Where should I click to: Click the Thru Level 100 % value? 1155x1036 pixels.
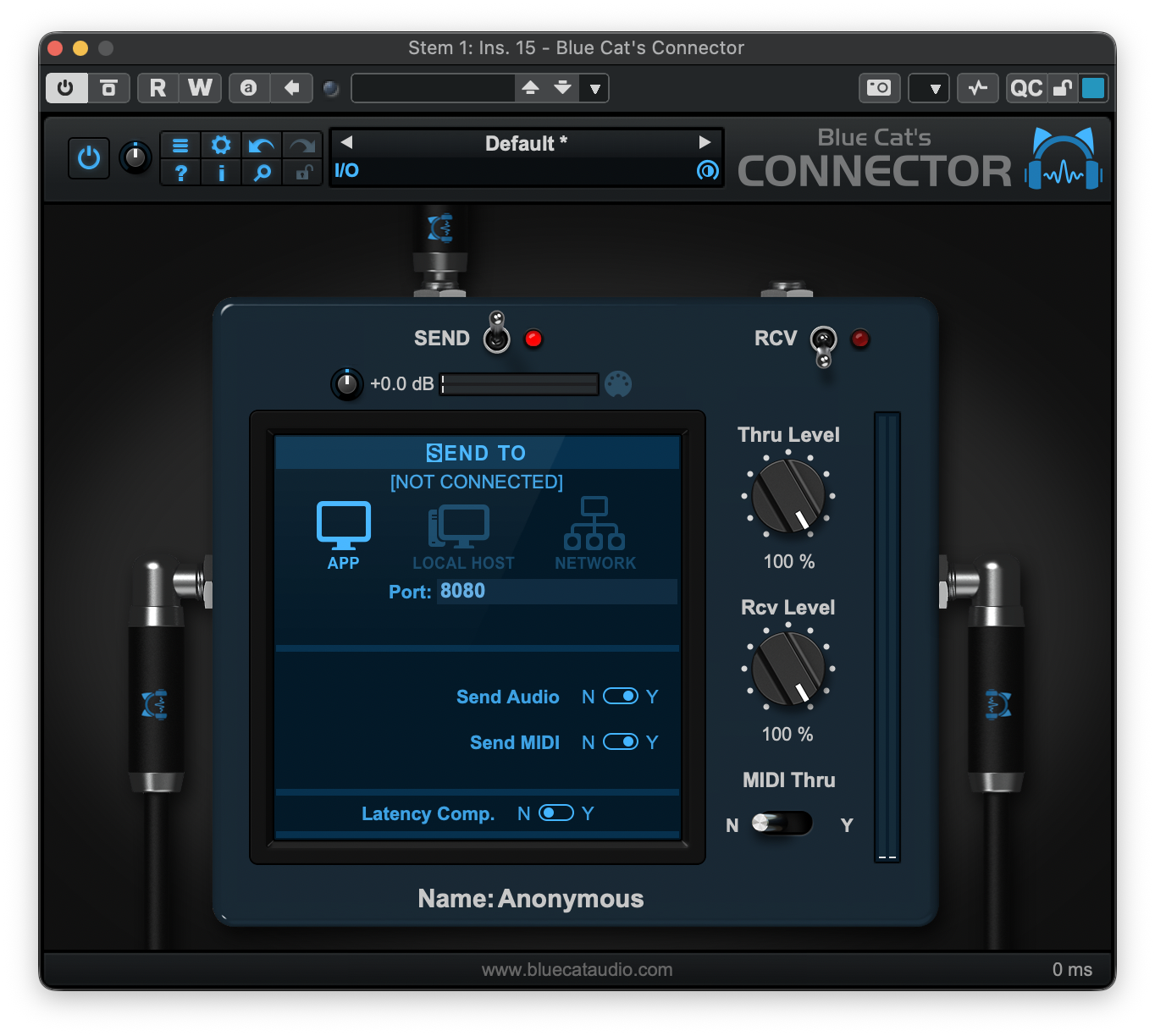789,562
